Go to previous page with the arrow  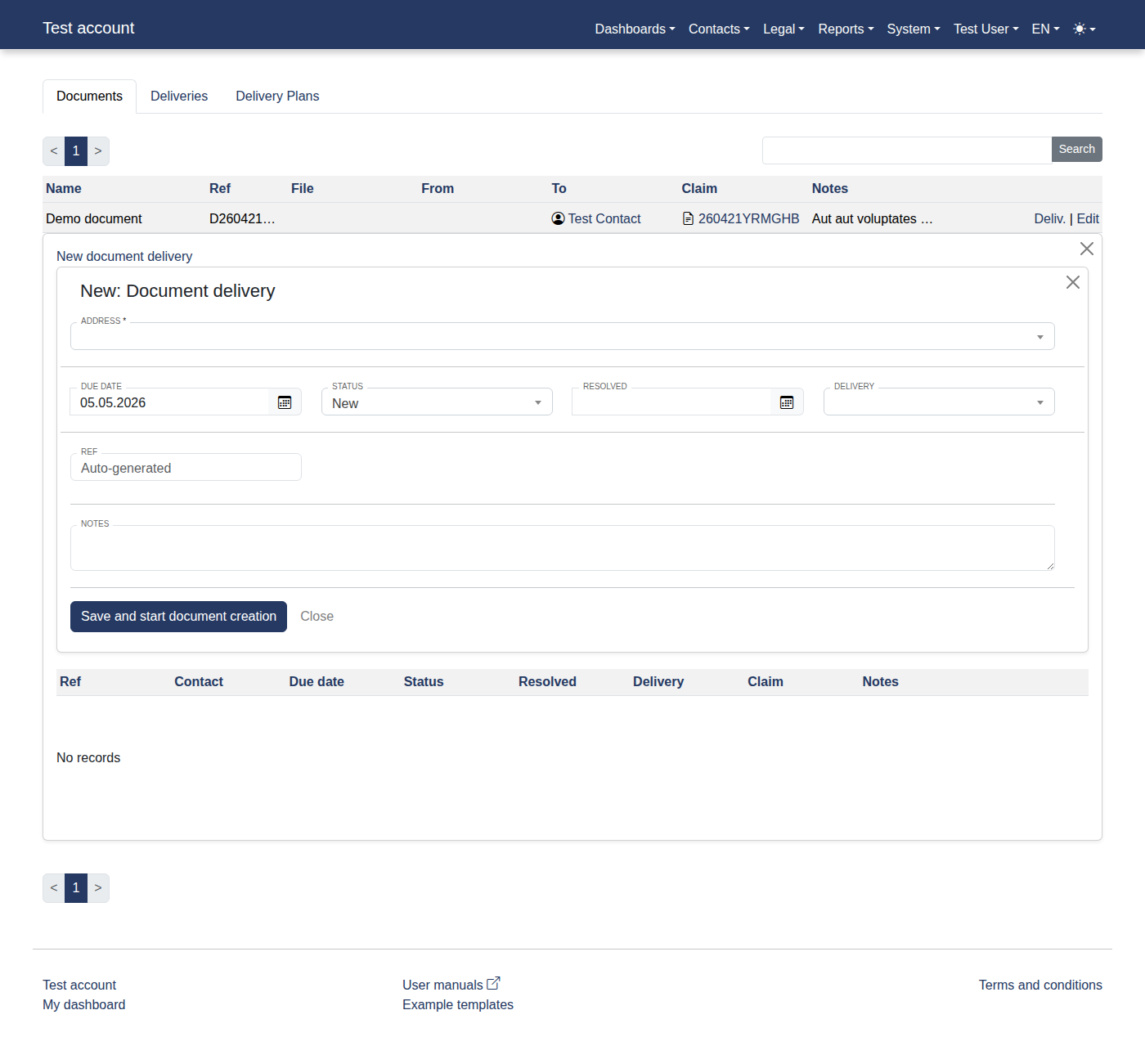tap(53, 151)
